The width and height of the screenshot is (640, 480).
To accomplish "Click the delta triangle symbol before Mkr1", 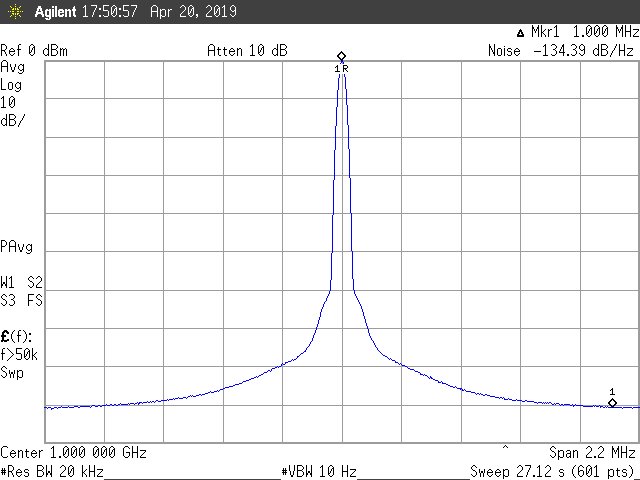I will (x=520, y=33).
